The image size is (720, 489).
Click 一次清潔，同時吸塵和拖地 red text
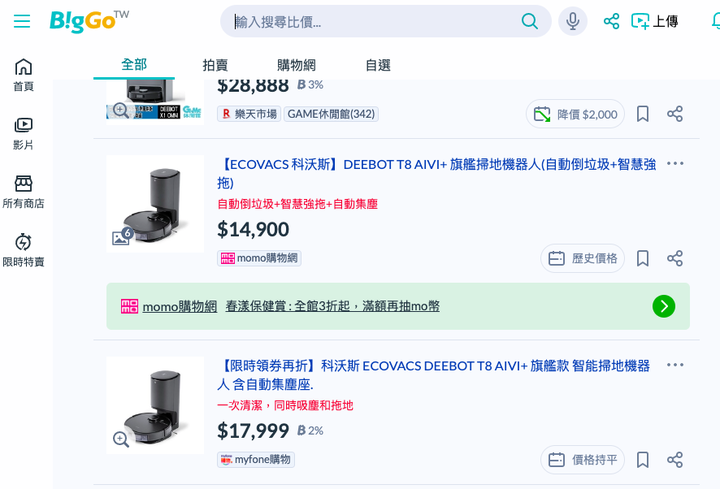[x=285, y=405]
